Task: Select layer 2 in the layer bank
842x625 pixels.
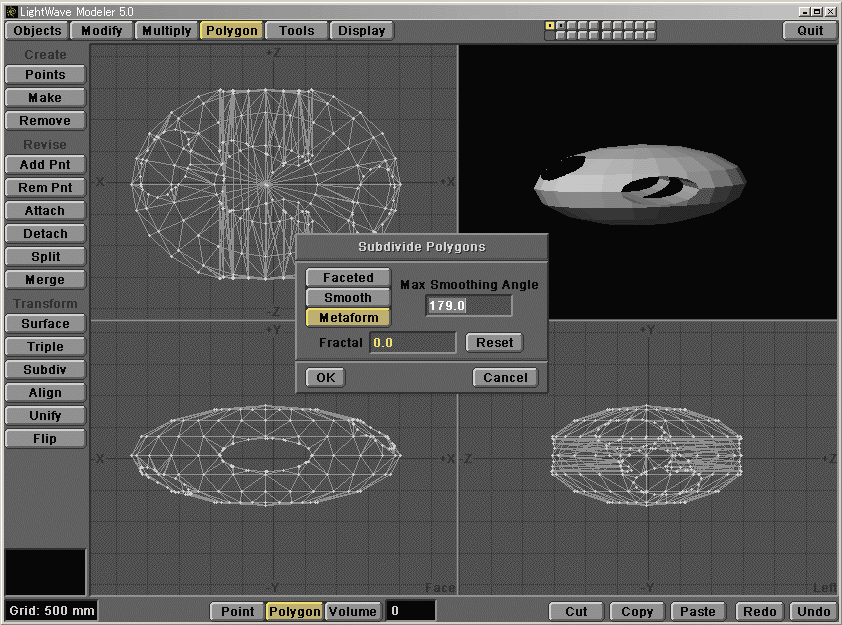Action: click(x=560, y=25)
